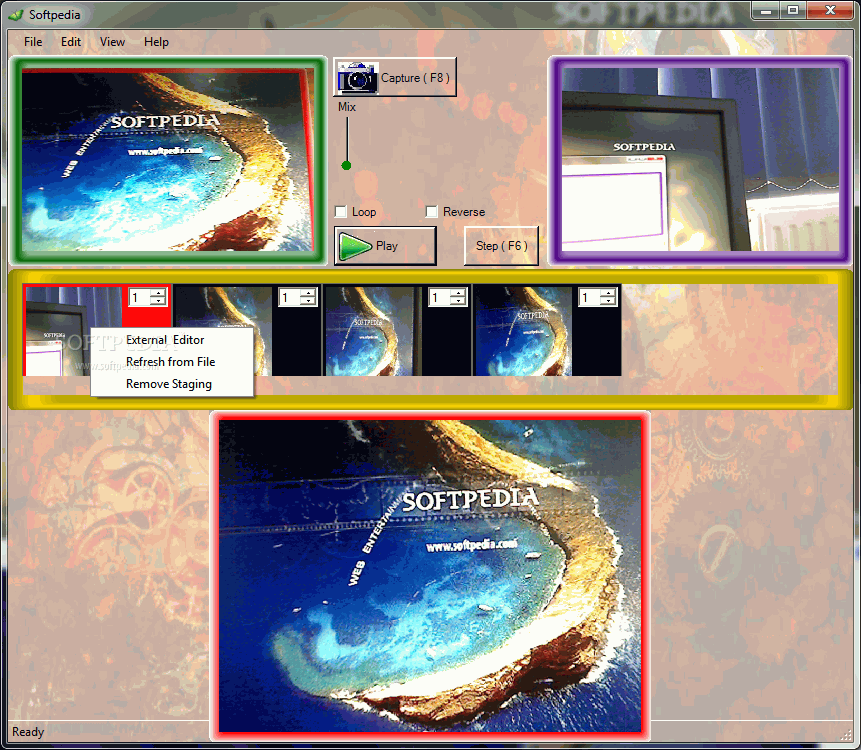Decrease second frame's duration spinner

coord(309,301)
